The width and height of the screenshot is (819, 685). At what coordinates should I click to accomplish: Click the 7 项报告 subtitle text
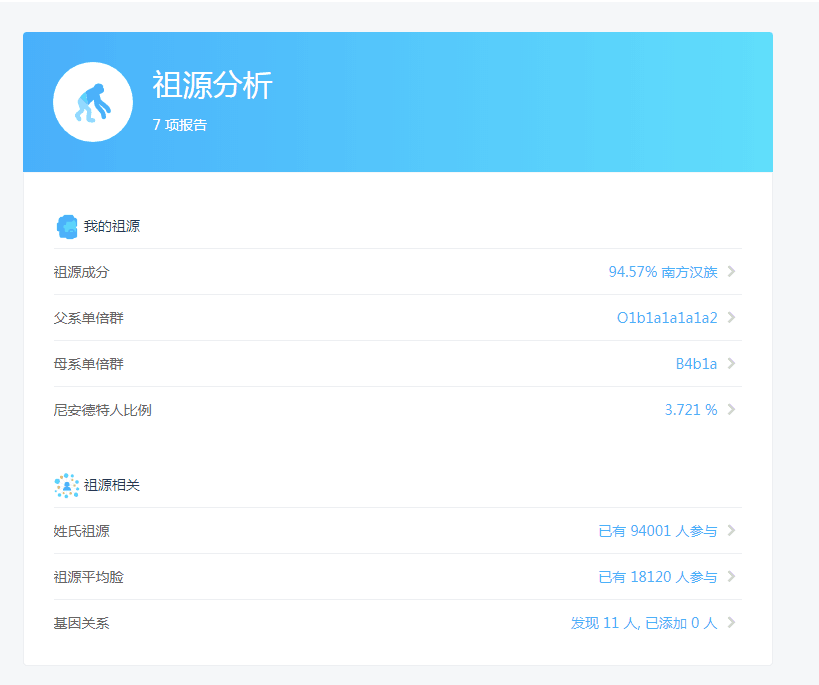tap(180, 125)
